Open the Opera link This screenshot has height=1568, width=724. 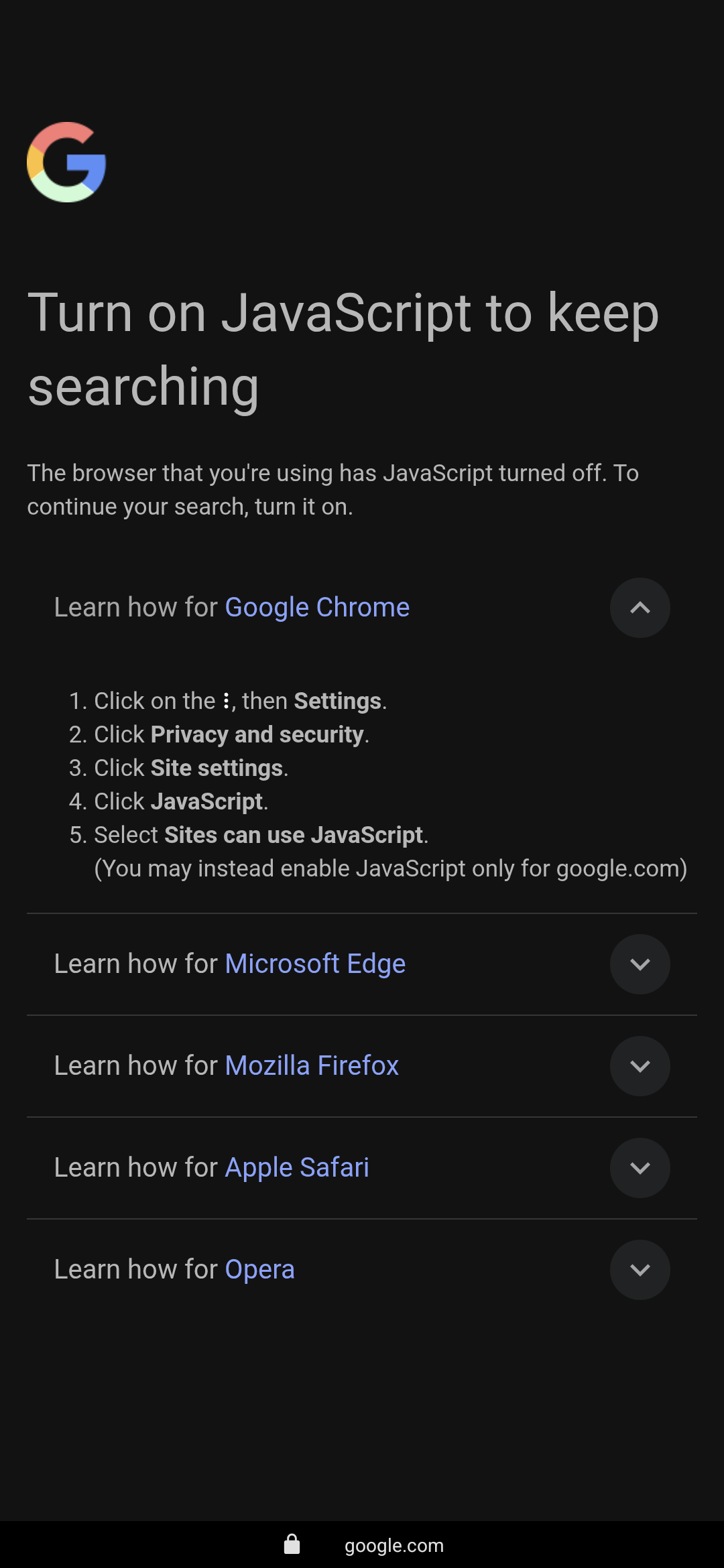tap(259, 1270)
